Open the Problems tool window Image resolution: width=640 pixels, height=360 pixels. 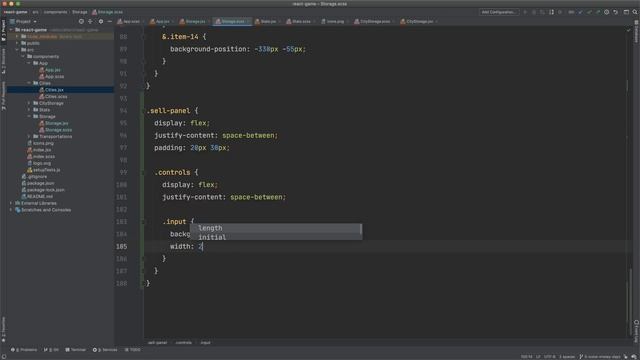coord(24,350)
